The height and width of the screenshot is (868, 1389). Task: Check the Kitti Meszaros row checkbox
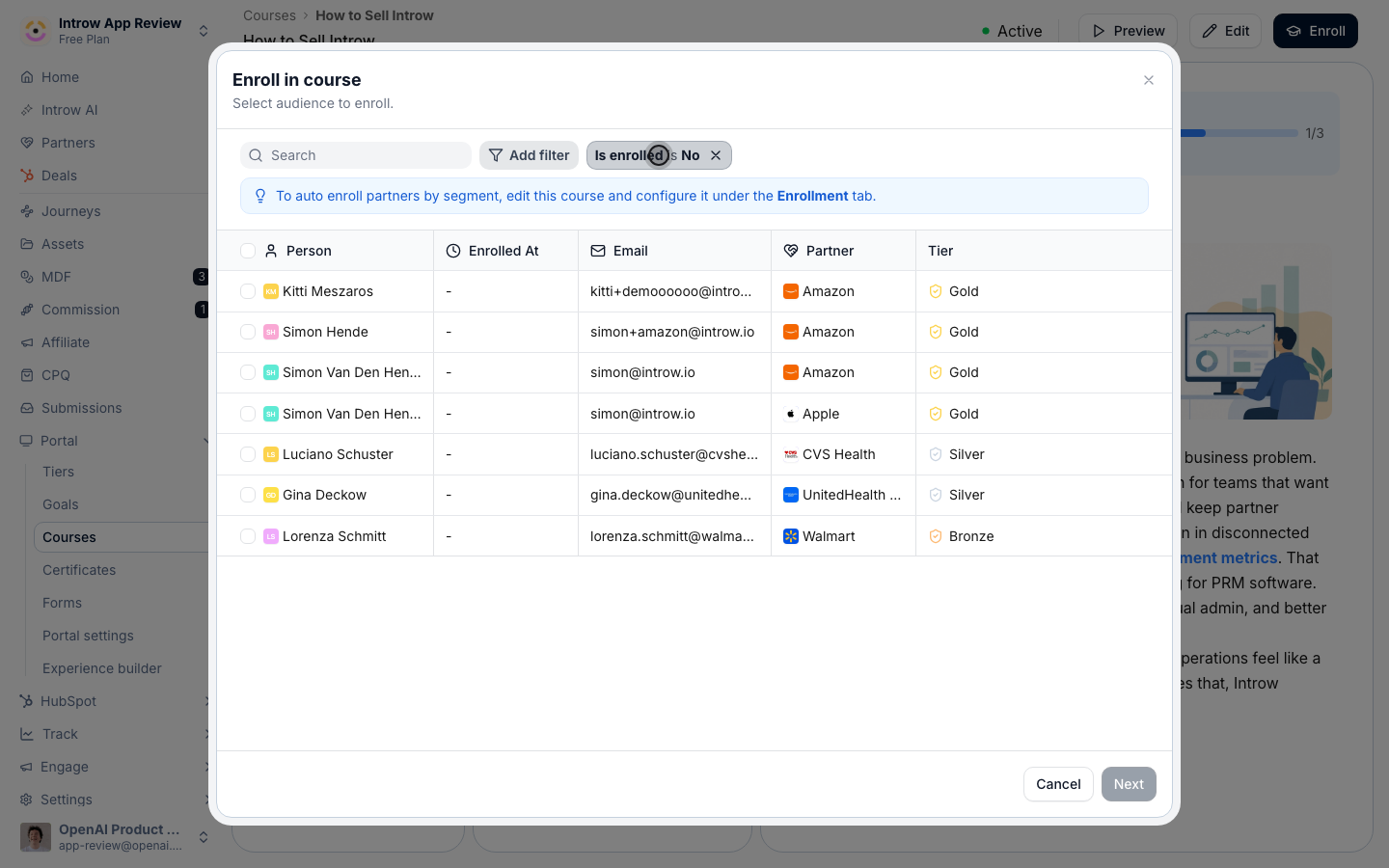tap(248, 291)
